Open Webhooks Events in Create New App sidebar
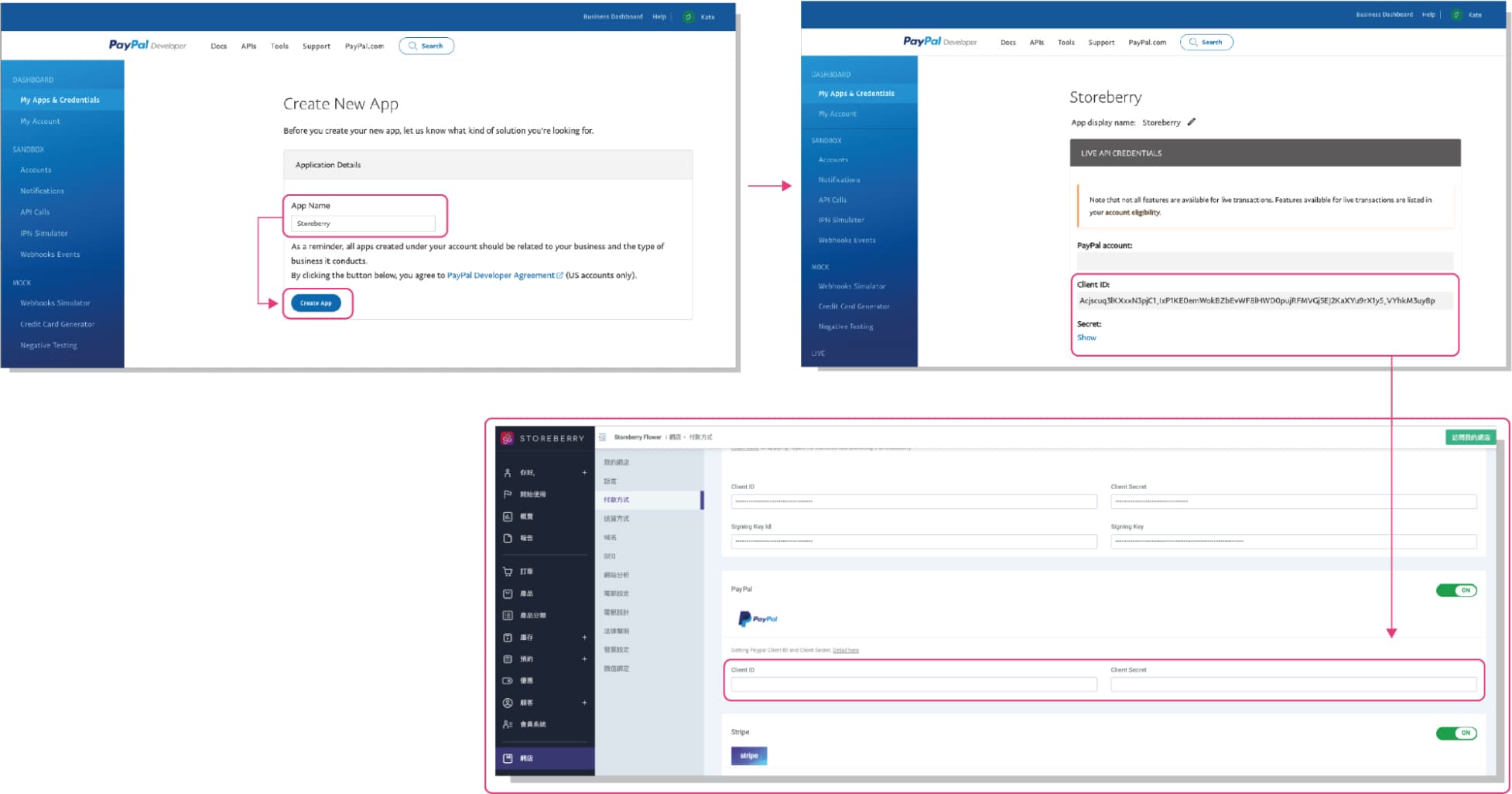The image size is (1512, 794). (x=50, y=255)
